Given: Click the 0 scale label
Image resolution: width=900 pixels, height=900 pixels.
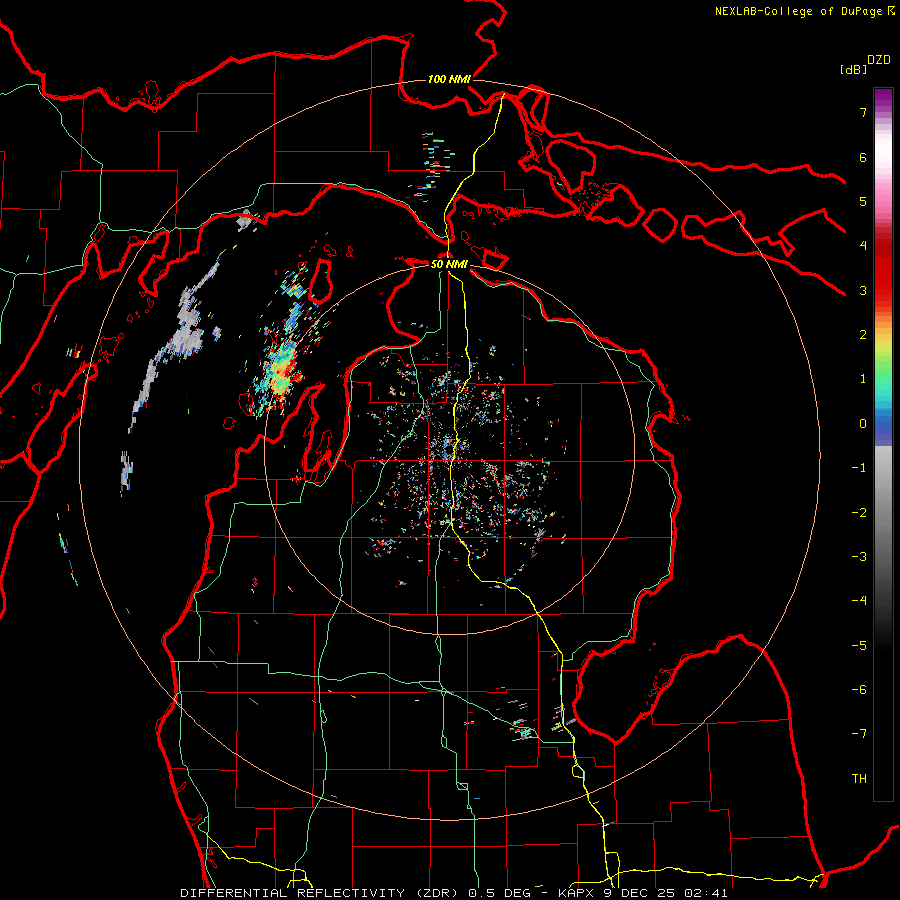Looking at the screenshot, I should (863, 424).
